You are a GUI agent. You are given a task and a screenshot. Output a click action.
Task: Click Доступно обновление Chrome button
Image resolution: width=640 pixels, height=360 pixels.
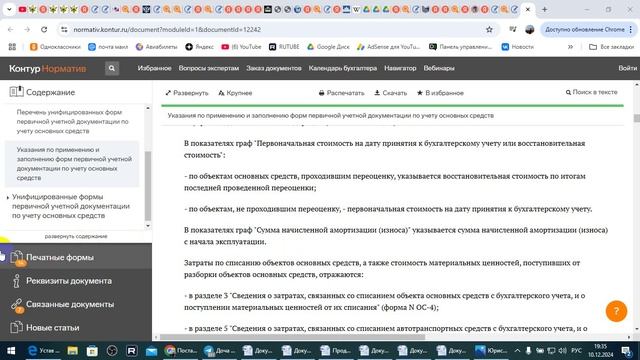click(x=588, y=29)
